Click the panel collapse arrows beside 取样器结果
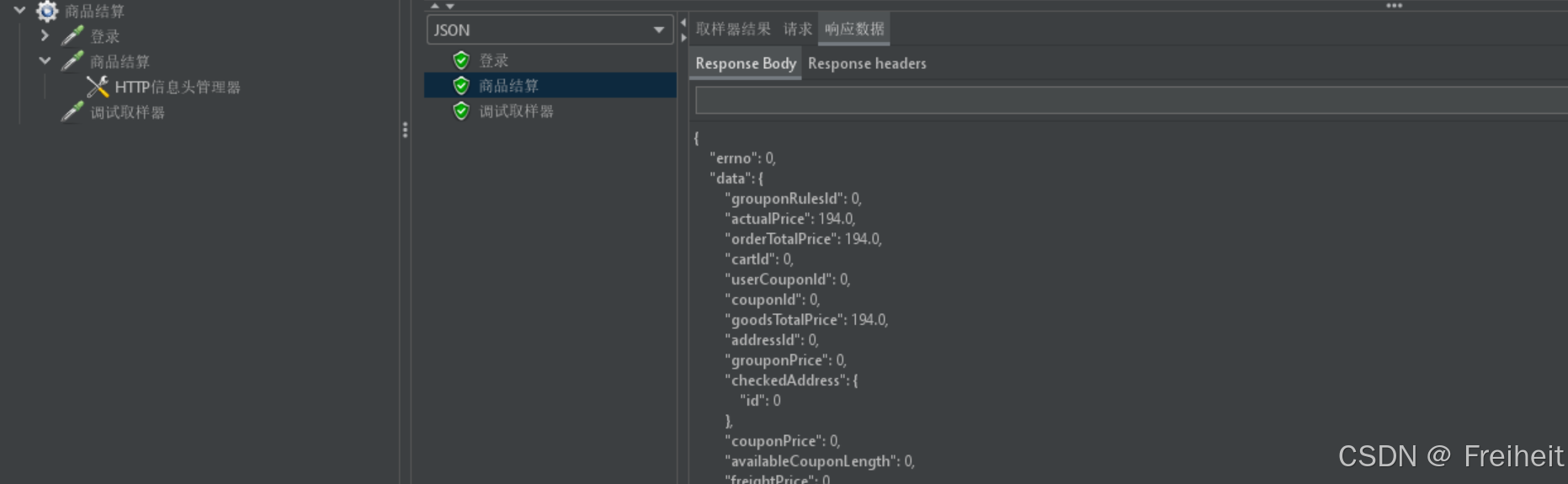The image size is (1568, 484). [x=683, y=29]
